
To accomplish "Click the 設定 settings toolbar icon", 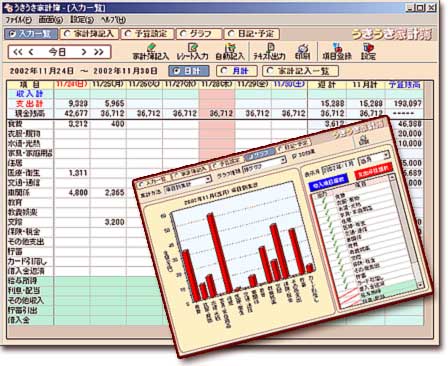I will coord(368,52).
